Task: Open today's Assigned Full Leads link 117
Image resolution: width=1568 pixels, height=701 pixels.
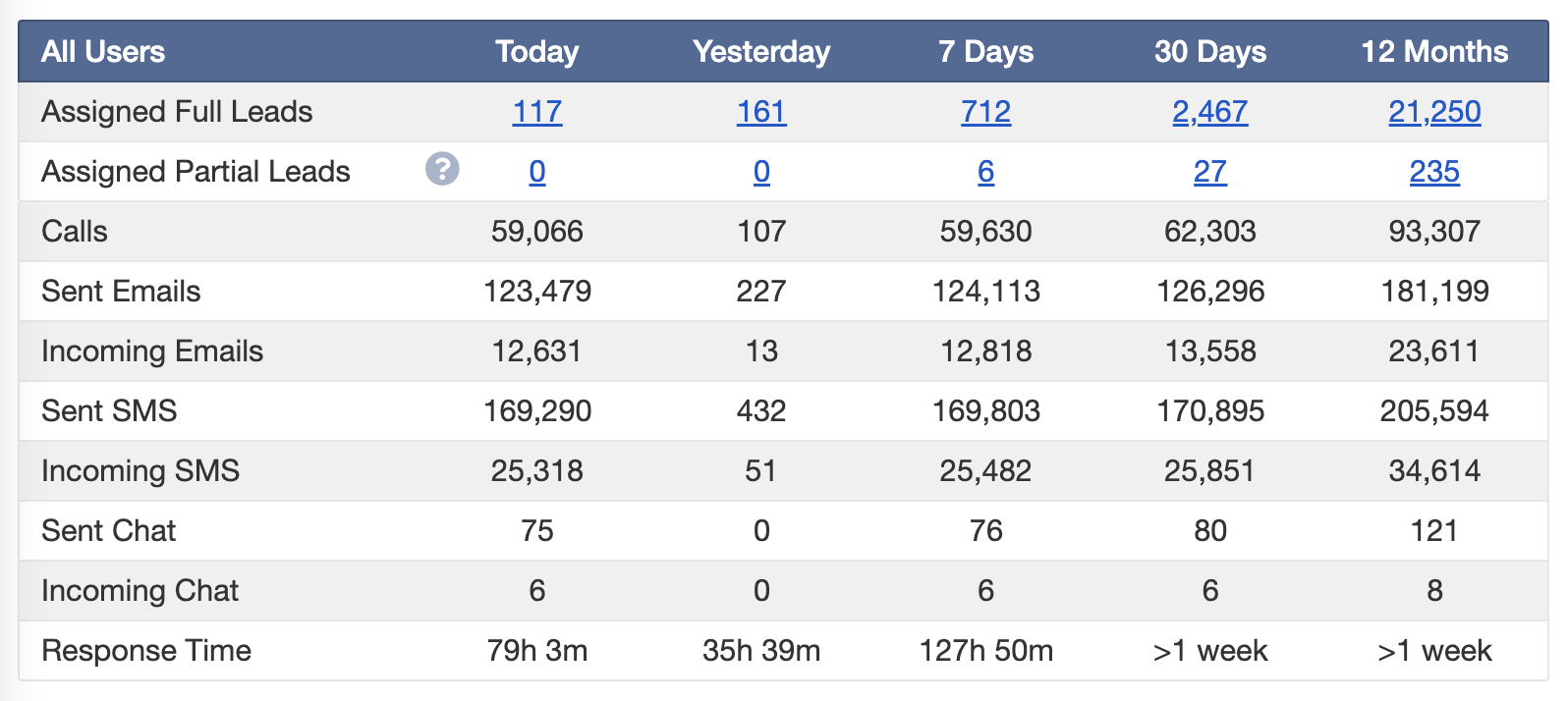Action: (x=537, y=112)
